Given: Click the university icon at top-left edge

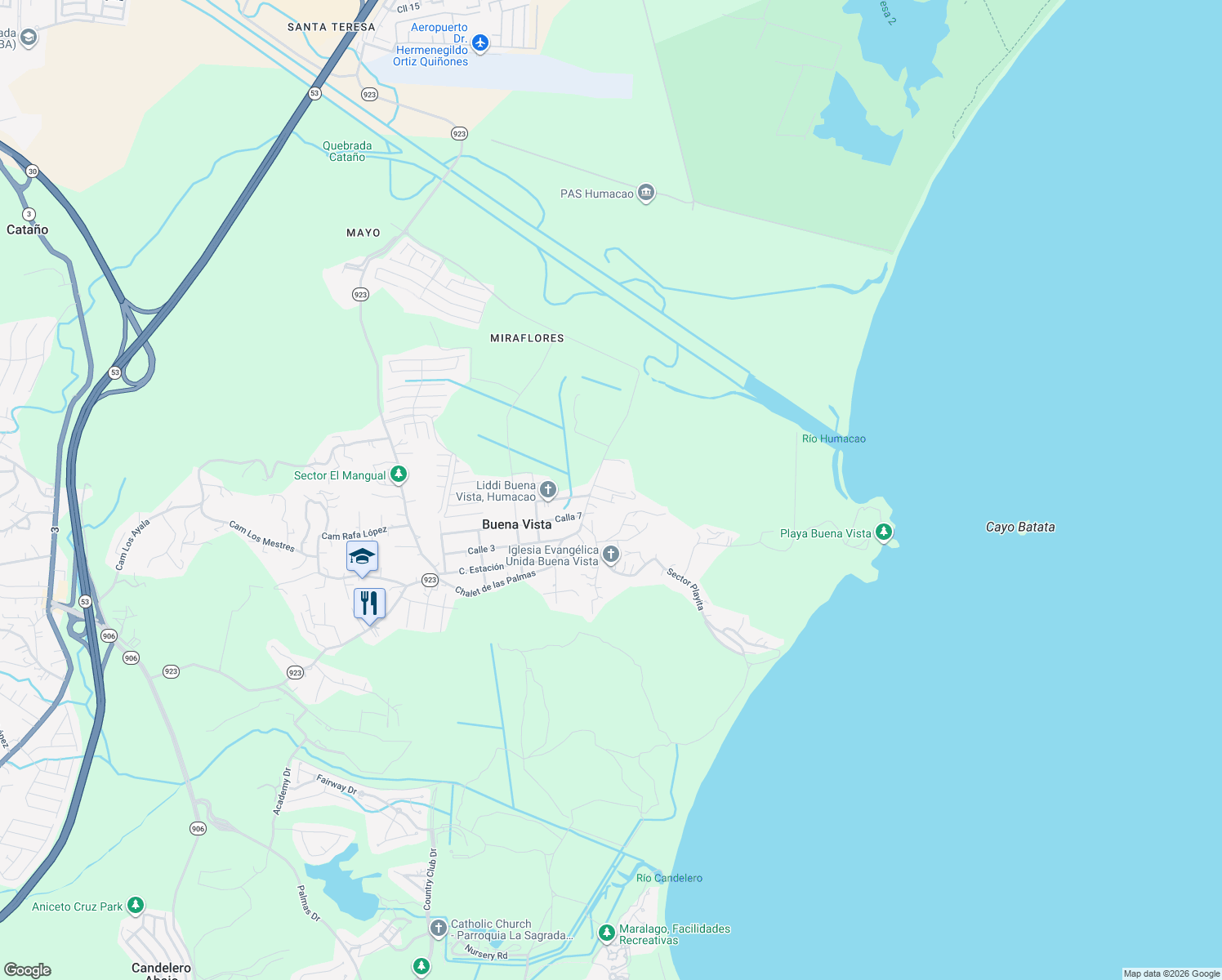Looking at the screenshot, I should pos(29,38).
